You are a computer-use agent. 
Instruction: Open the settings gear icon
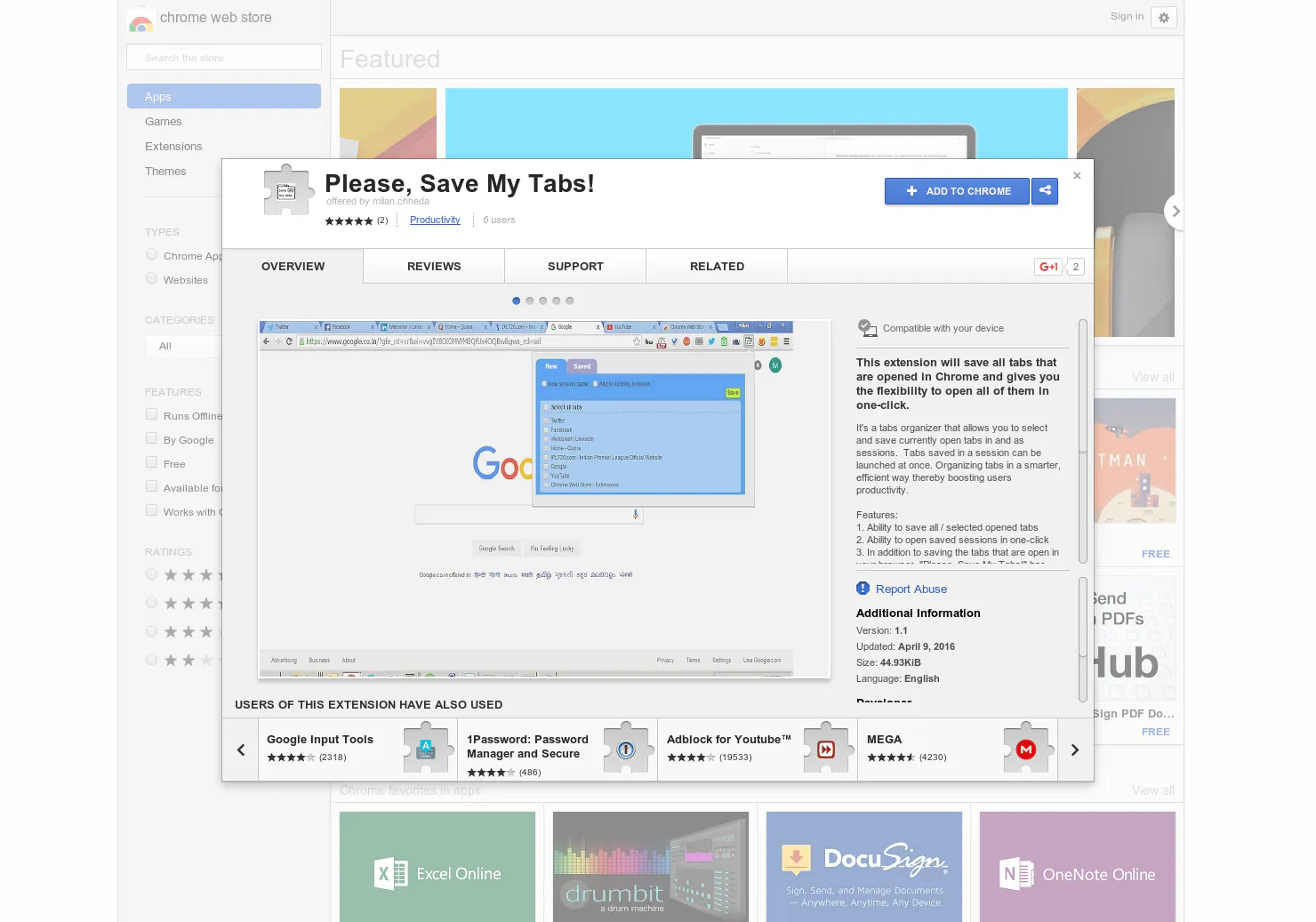pos(1163,18)
